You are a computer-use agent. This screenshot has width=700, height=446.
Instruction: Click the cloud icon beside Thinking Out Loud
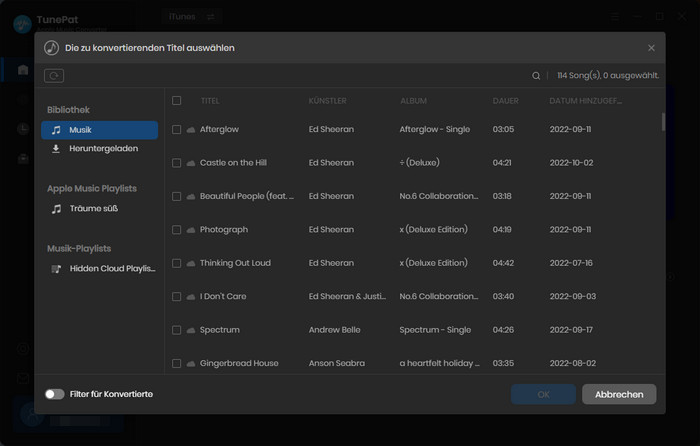[x=191, y=263]
